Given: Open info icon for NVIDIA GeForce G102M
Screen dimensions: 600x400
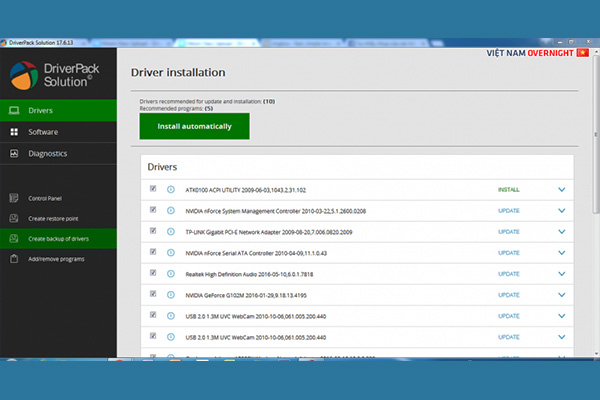Looking at the screenshot, I should [171, 295].
